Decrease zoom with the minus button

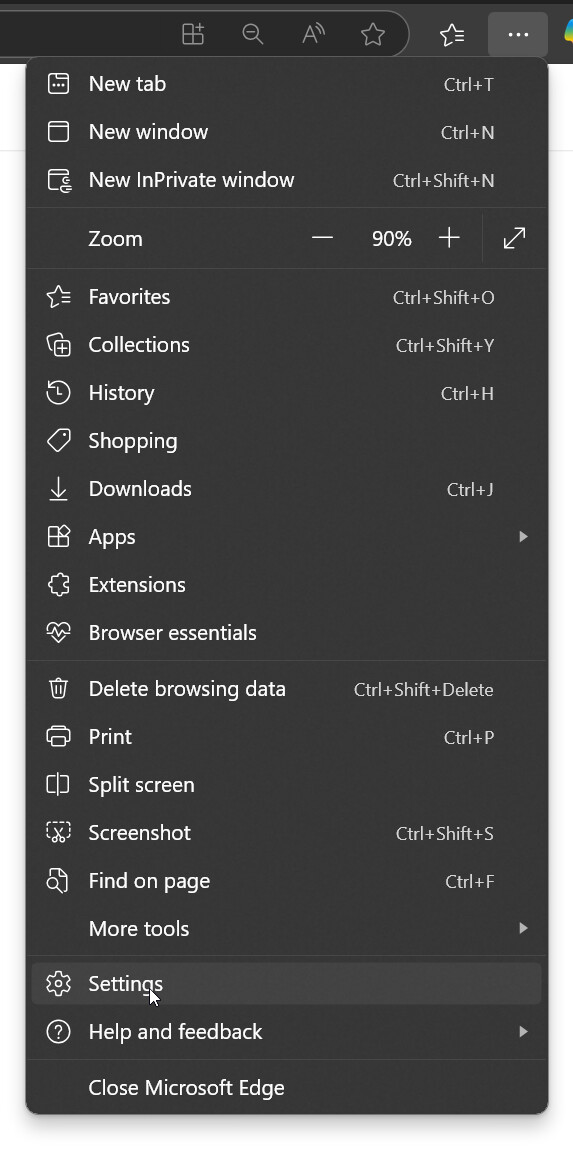(x=322, y=238)
